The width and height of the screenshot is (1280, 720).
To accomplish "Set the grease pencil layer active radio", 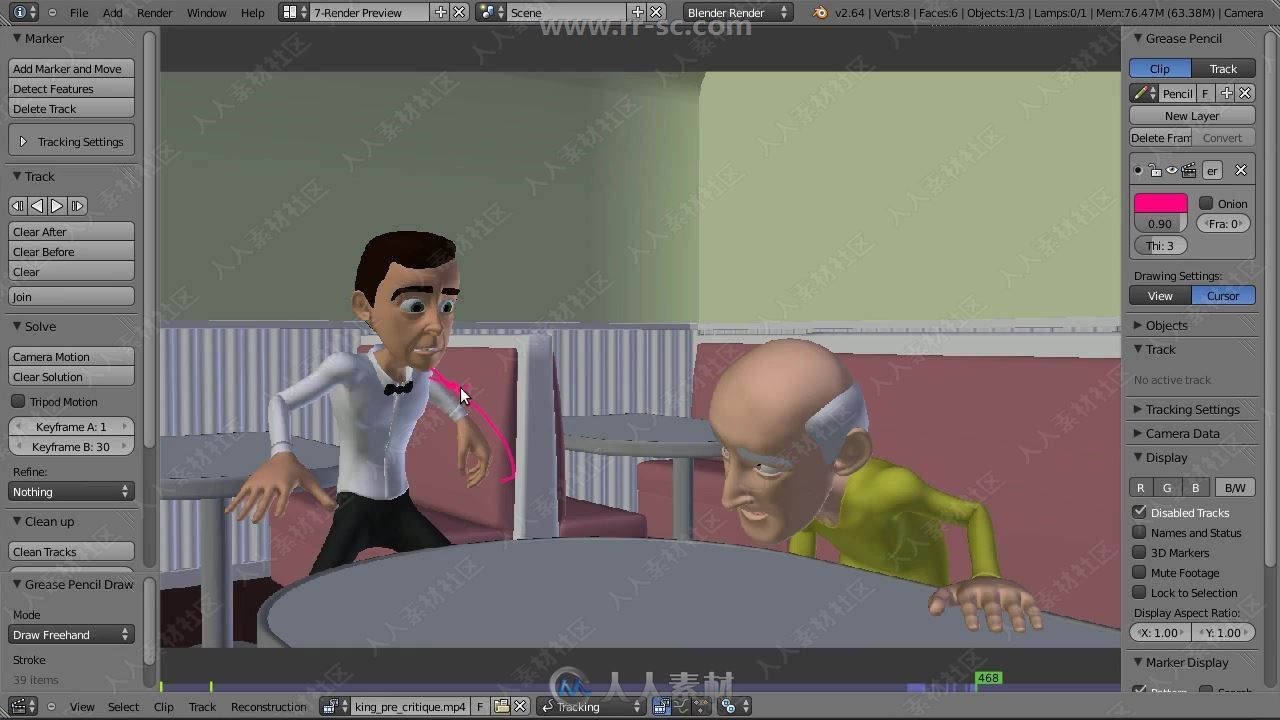I will (1138, 171).
